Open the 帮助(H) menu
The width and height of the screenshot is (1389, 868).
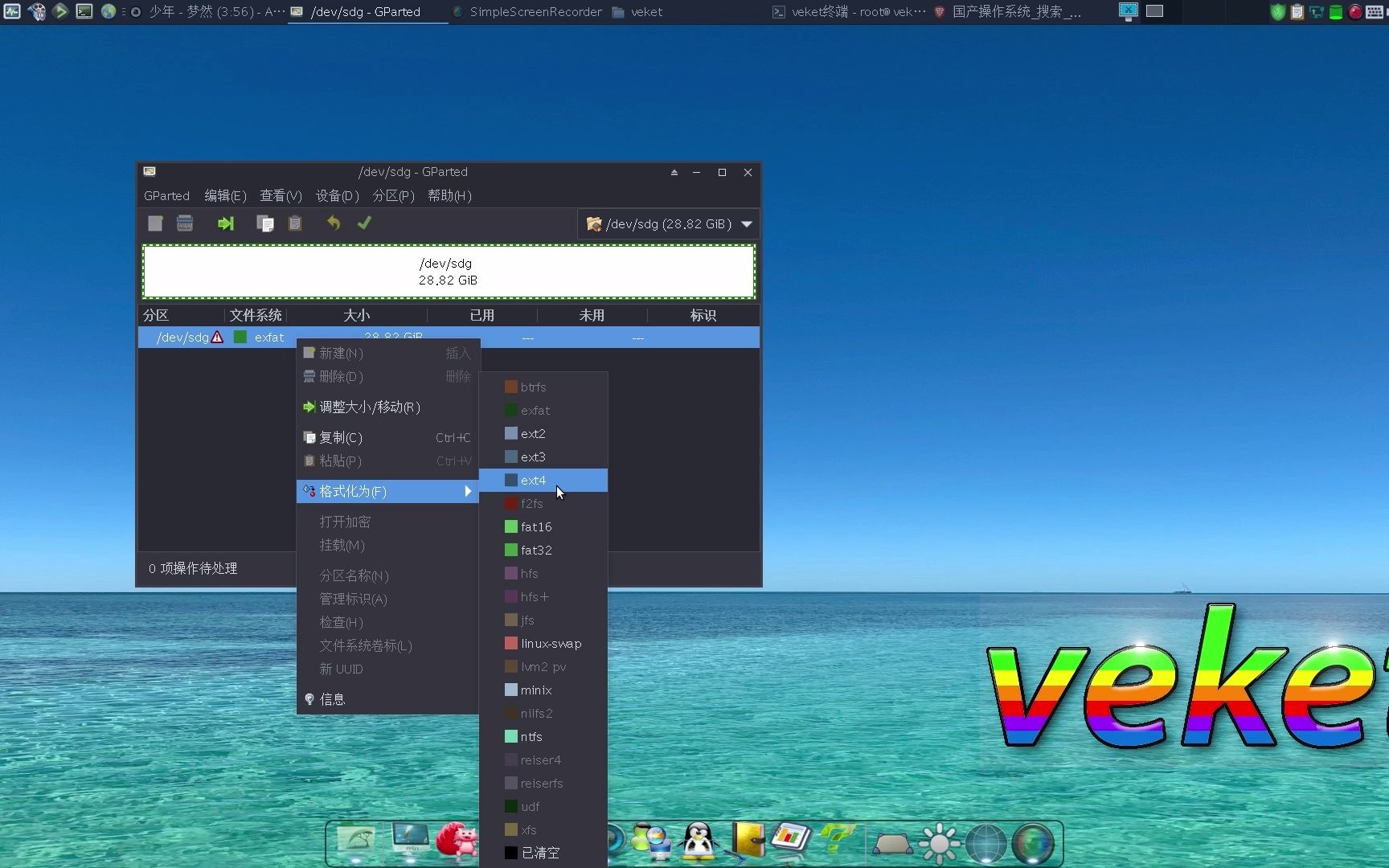[x=449, y=196]
